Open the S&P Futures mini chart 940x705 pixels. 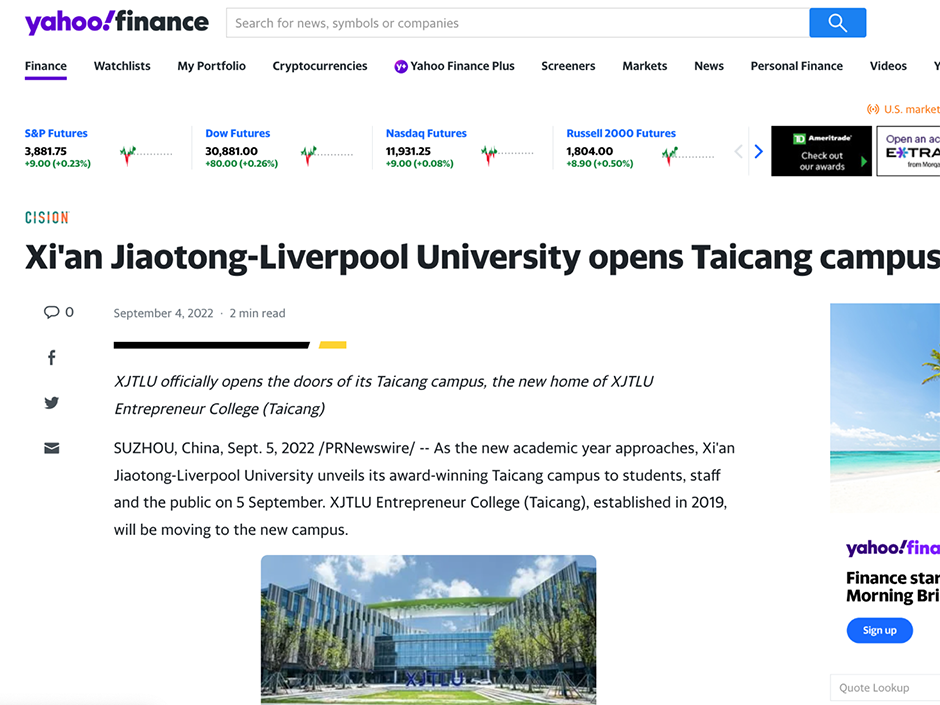coord(146,155)
